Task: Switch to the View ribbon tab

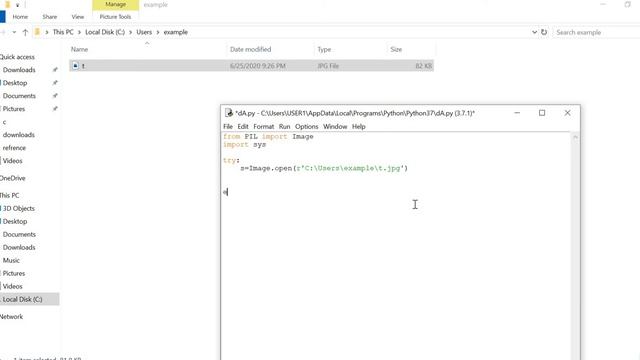Action: [x=78, y=17]
